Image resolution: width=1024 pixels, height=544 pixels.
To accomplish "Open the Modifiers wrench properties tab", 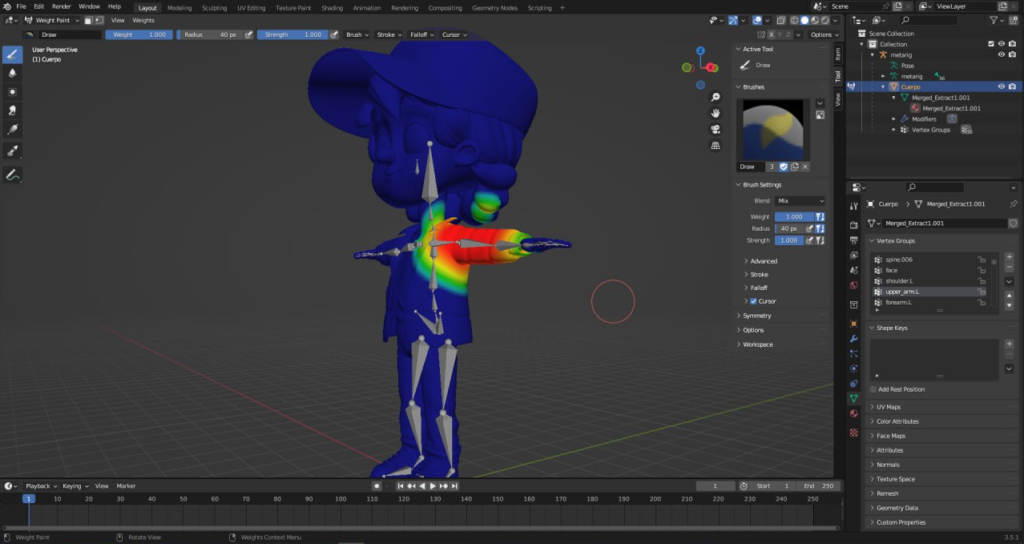I will (854, 339).
